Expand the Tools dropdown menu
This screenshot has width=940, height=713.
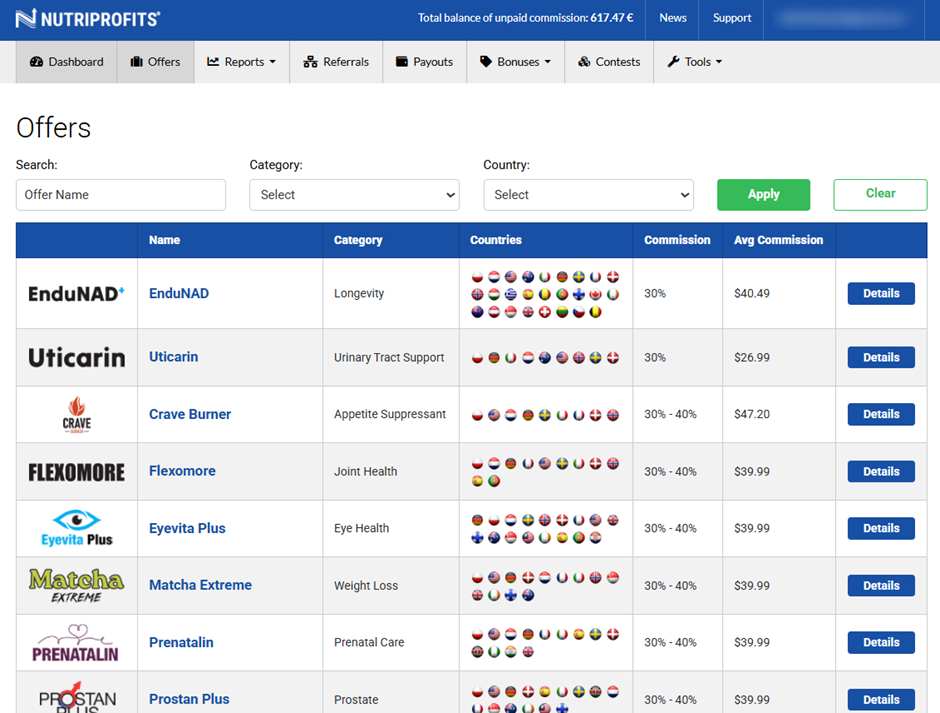(695, 62)
